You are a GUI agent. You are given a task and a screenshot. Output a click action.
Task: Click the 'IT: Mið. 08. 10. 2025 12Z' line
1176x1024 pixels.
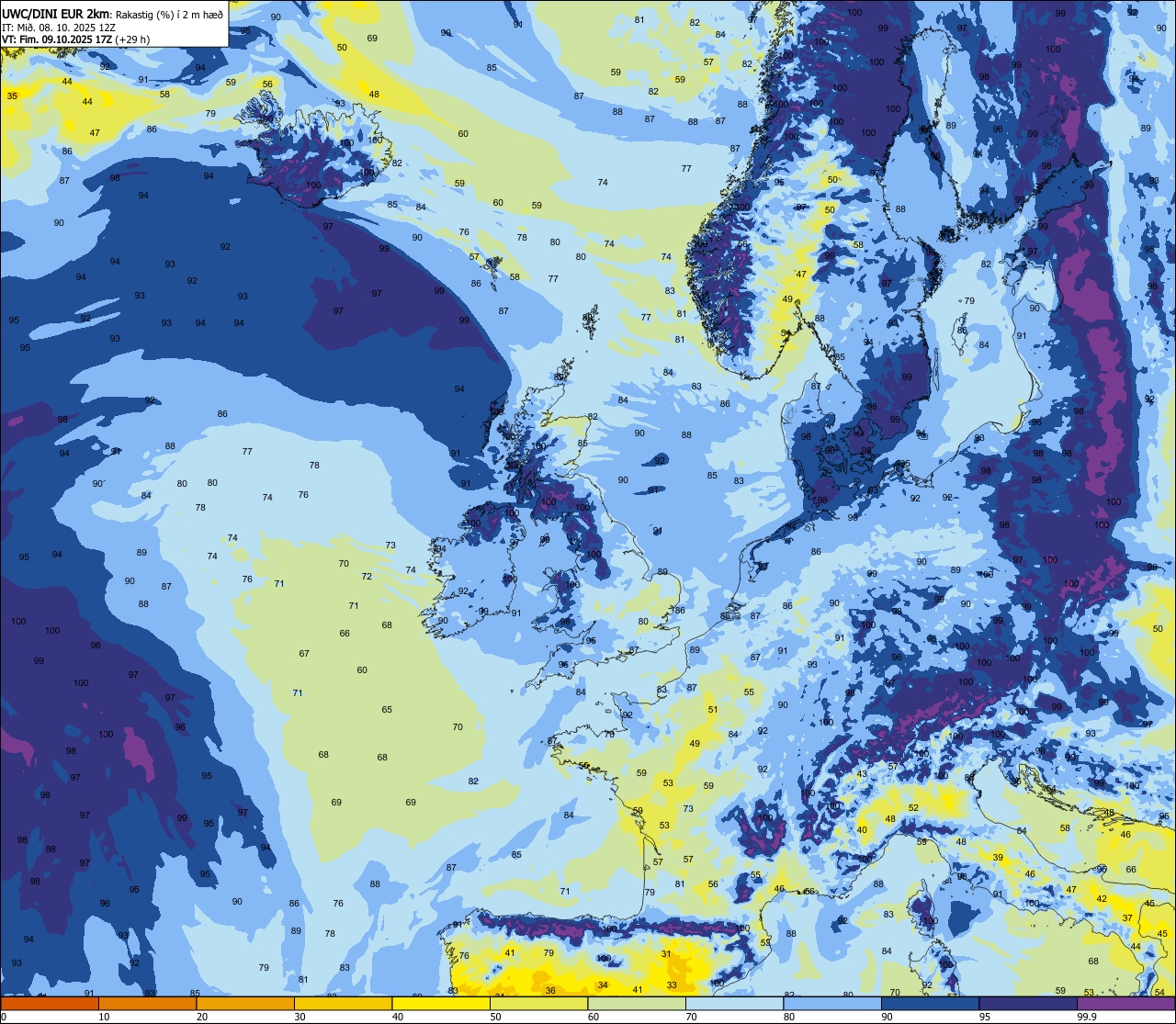coord(59,28)
